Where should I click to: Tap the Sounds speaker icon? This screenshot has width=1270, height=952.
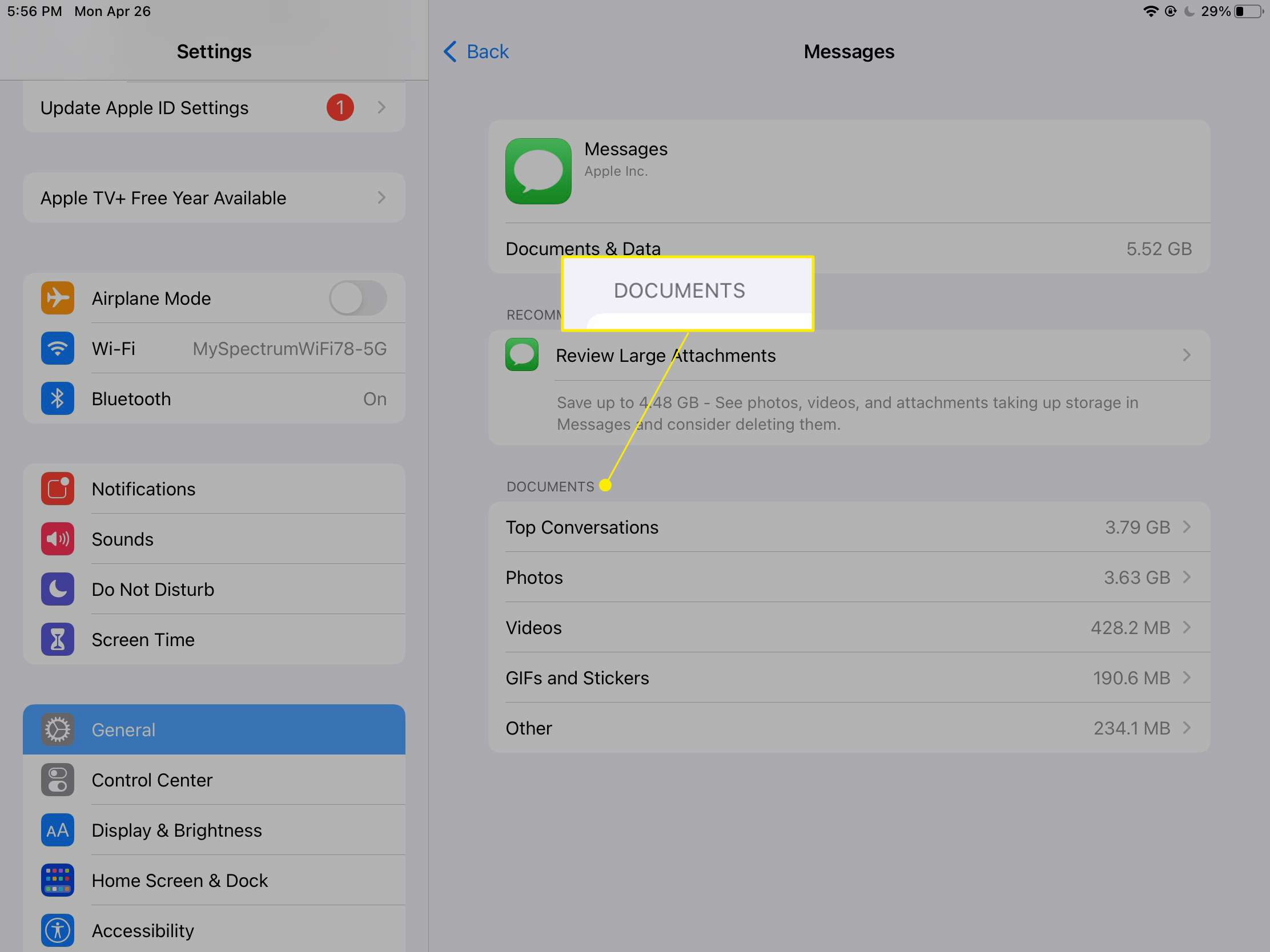click(x=58, y=539)
